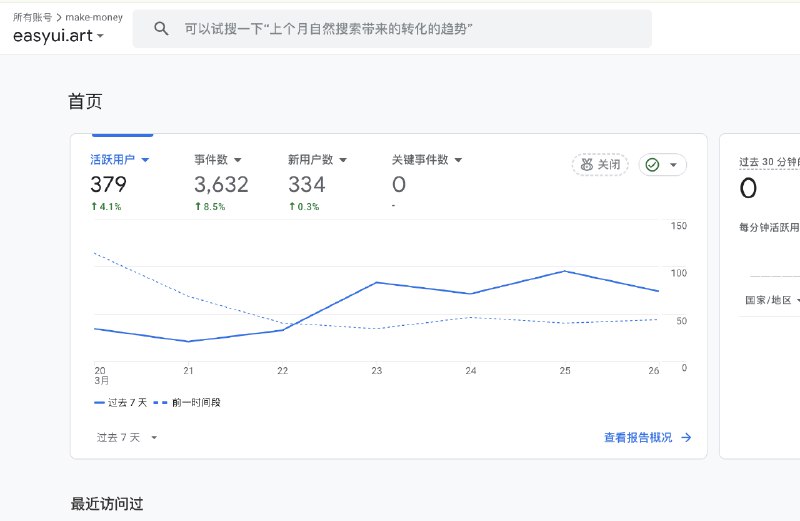Click the 0.3% increase indicator
Viewport: 800px width, 521px height.
(304, 207)
